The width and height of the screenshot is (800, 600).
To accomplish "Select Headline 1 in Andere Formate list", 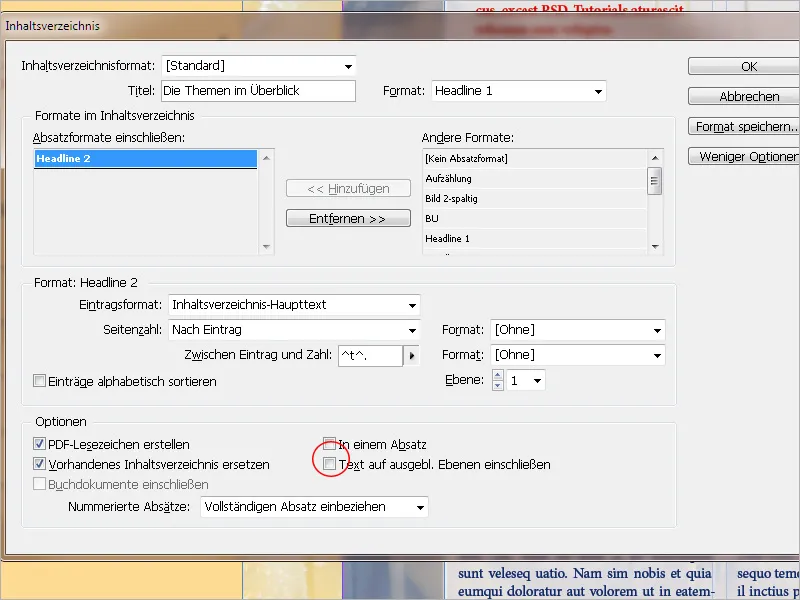I will tap(535, 238).
